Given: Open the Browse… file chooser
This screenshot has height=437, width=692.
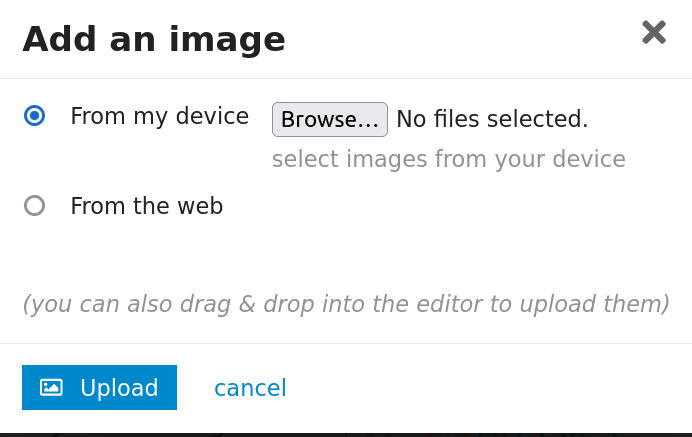Looking at the screenshot, I should pyautogui.click(x=330, y=119).
